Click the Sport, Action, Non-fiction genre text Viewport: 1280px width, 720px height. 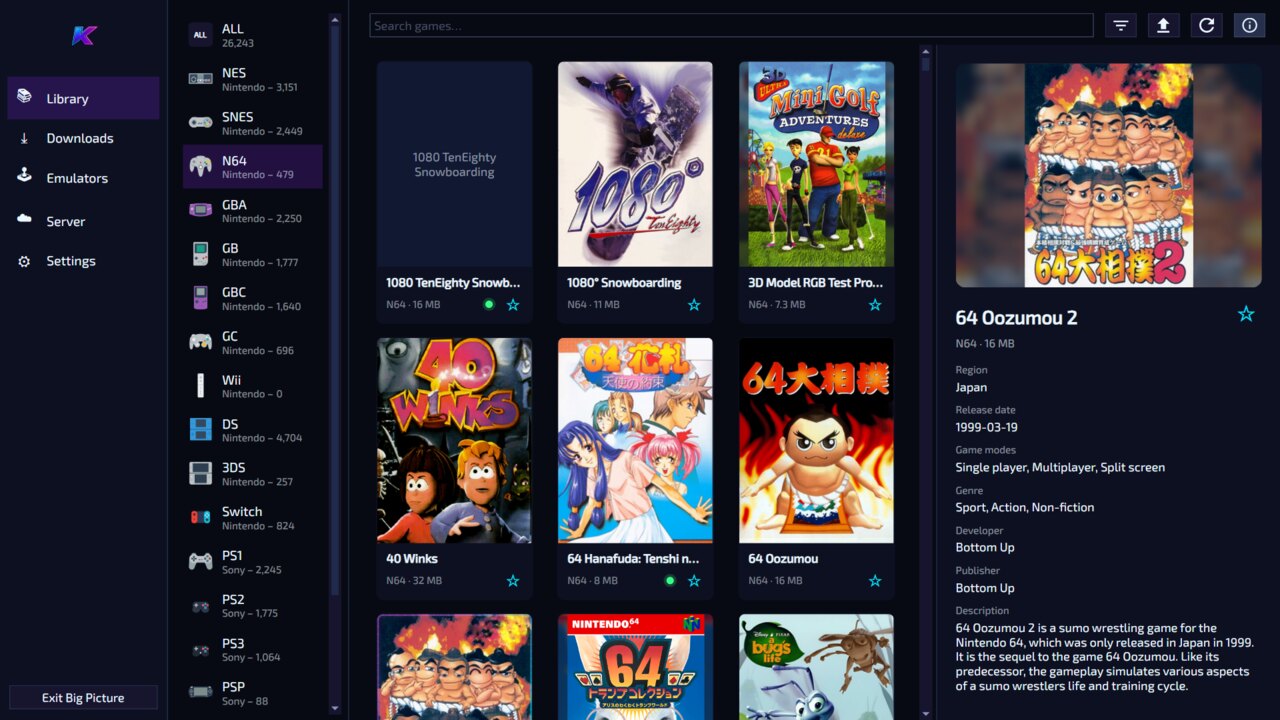pos(1025,507)
